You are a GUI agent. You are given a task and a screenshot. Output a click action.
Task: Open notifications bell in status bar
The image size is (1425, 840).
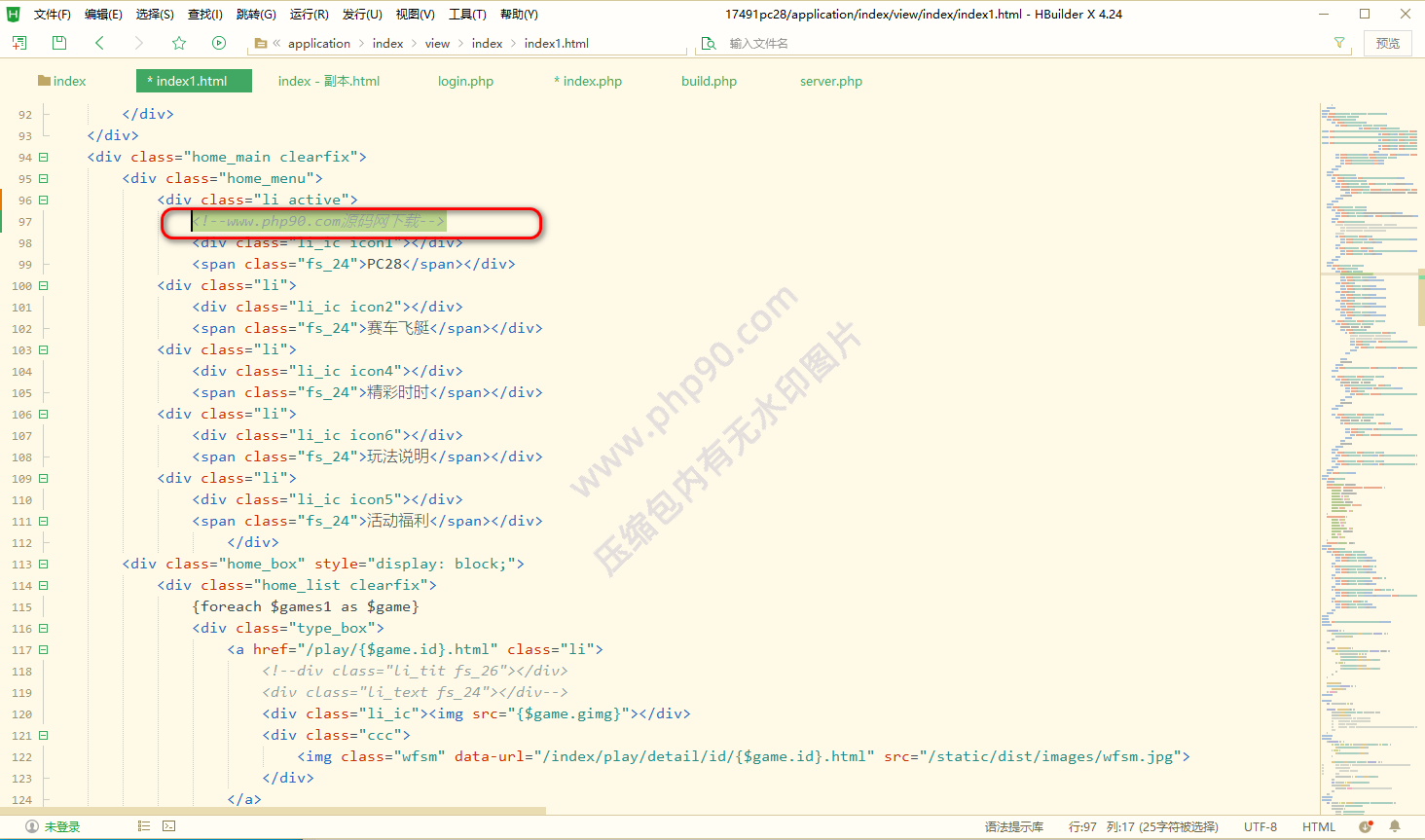pos(1395,826)
